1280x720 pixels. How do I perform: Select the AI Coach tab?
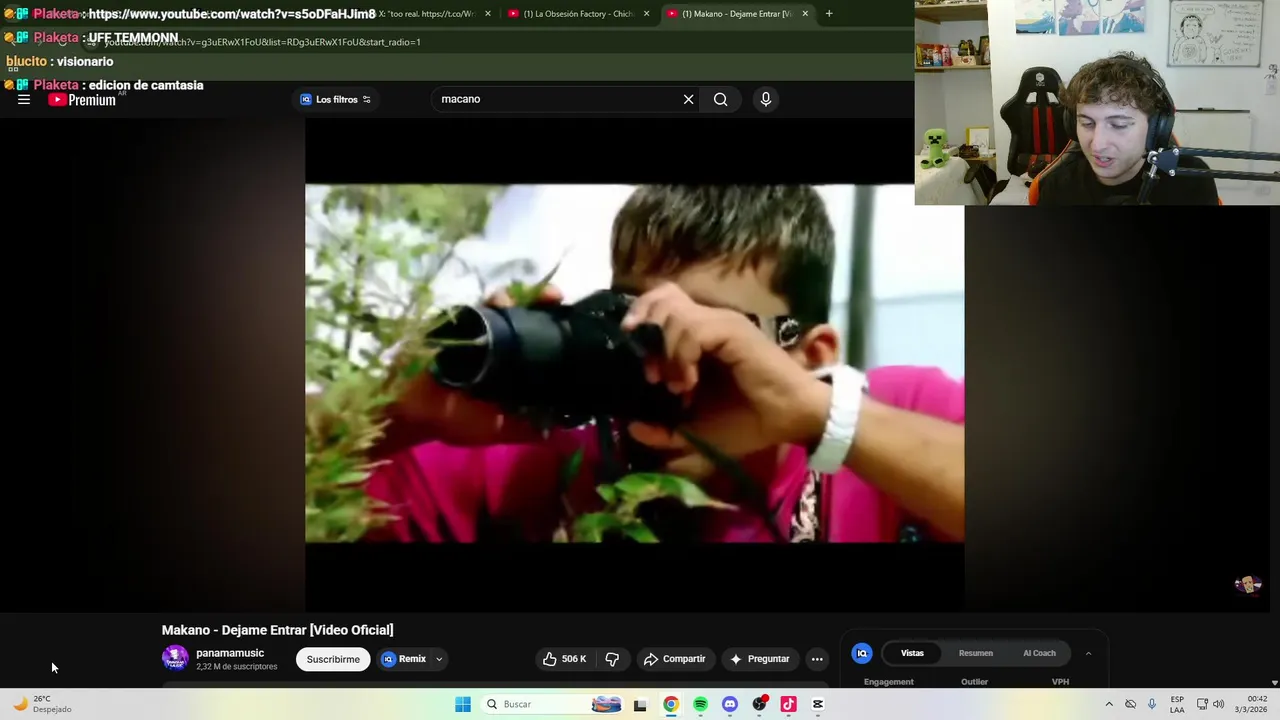tap(1039, 653)
